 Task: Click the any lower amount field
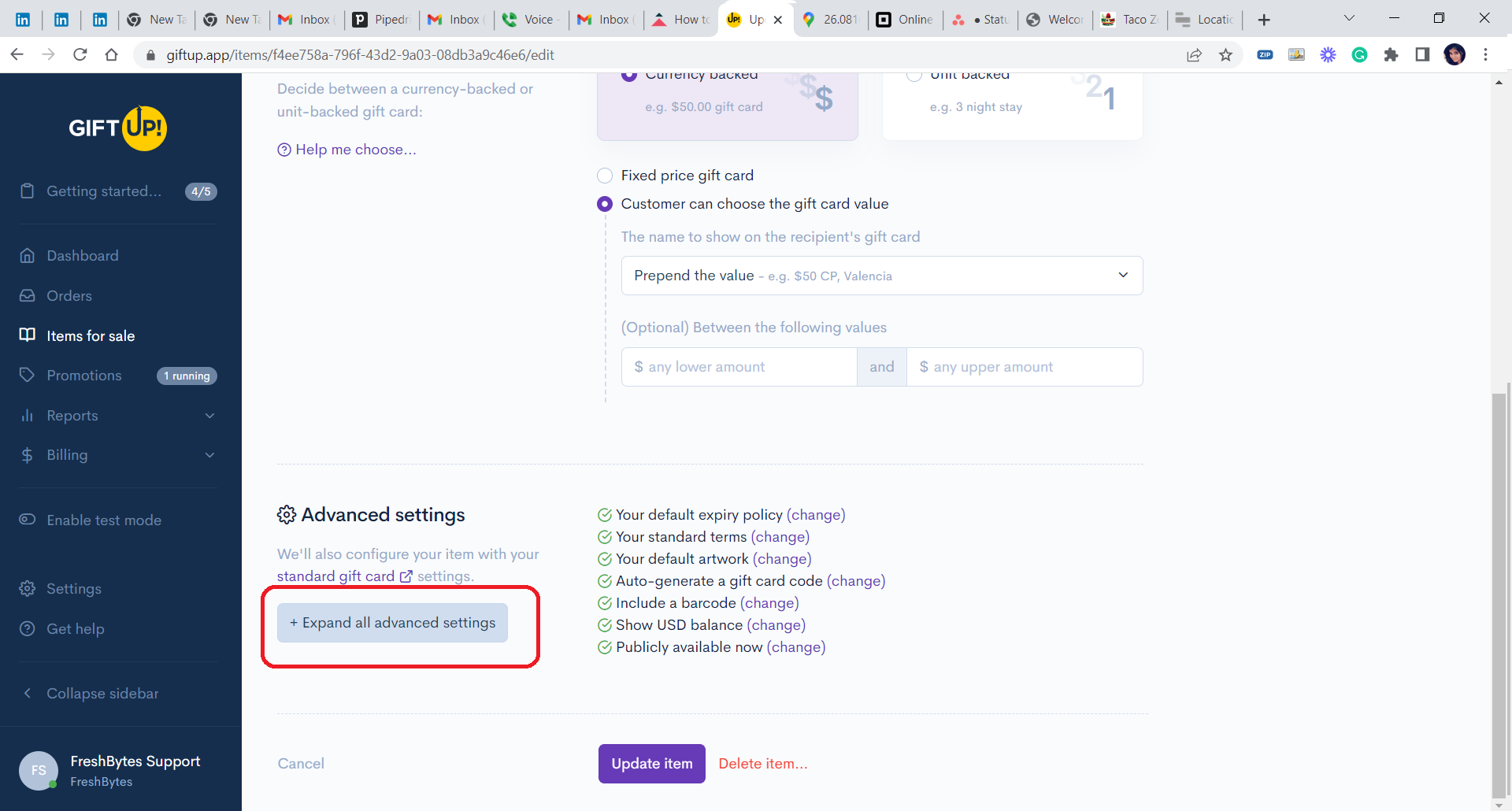(x=739, y=367)
